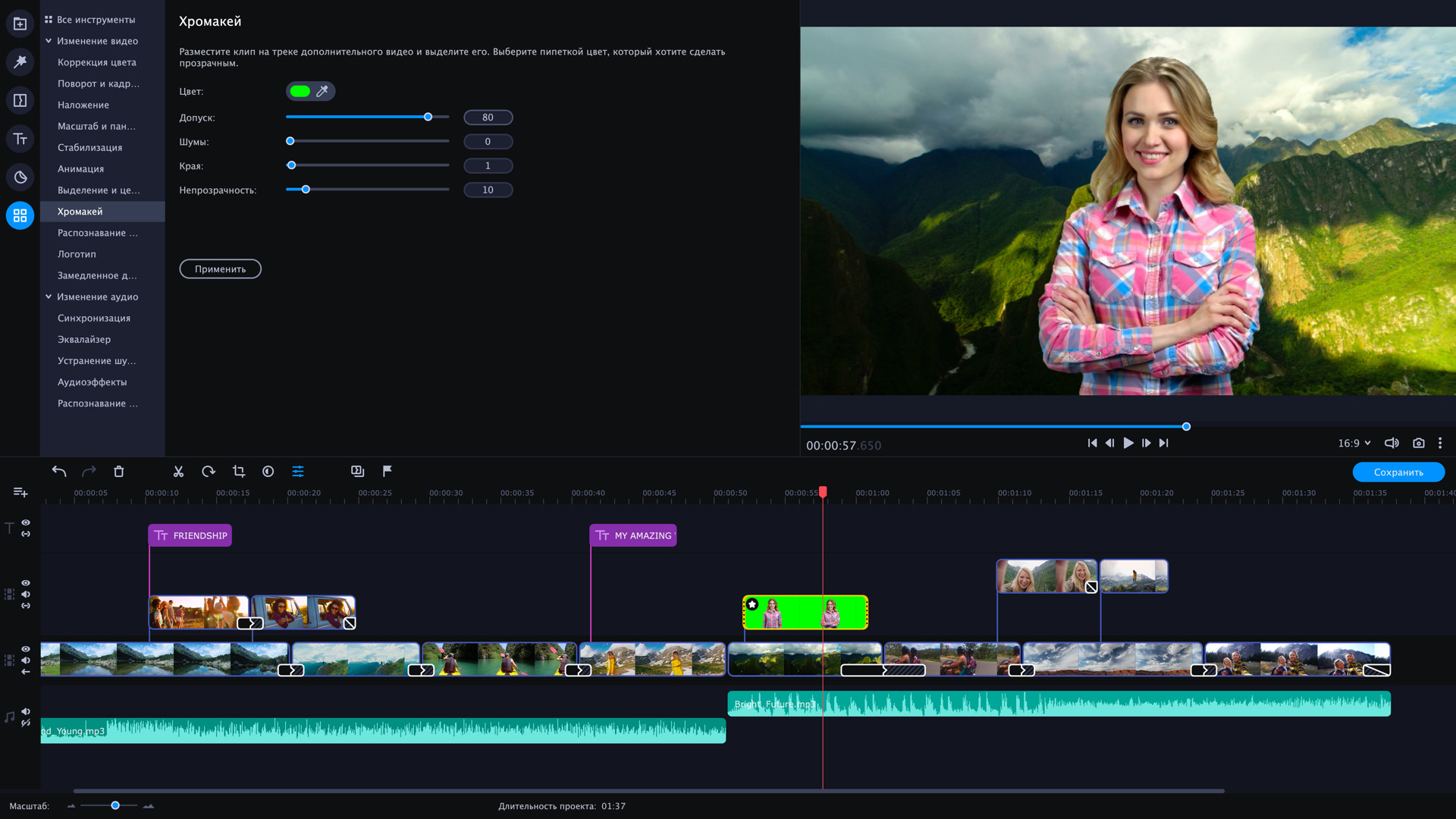Collapse the Изменение видео section
The image size is (1456, 819).
49,41
